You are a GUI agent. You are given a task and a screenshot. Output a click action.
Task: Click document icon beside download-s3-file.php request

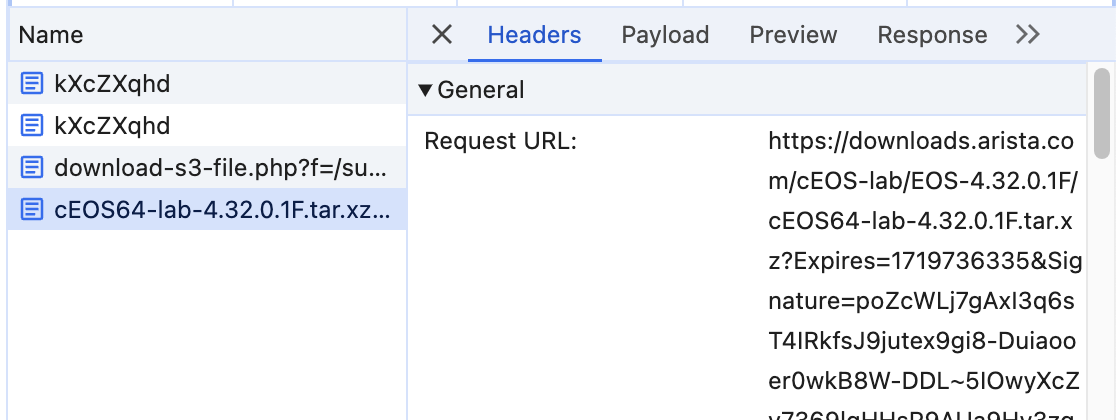[x=31, y=168]
